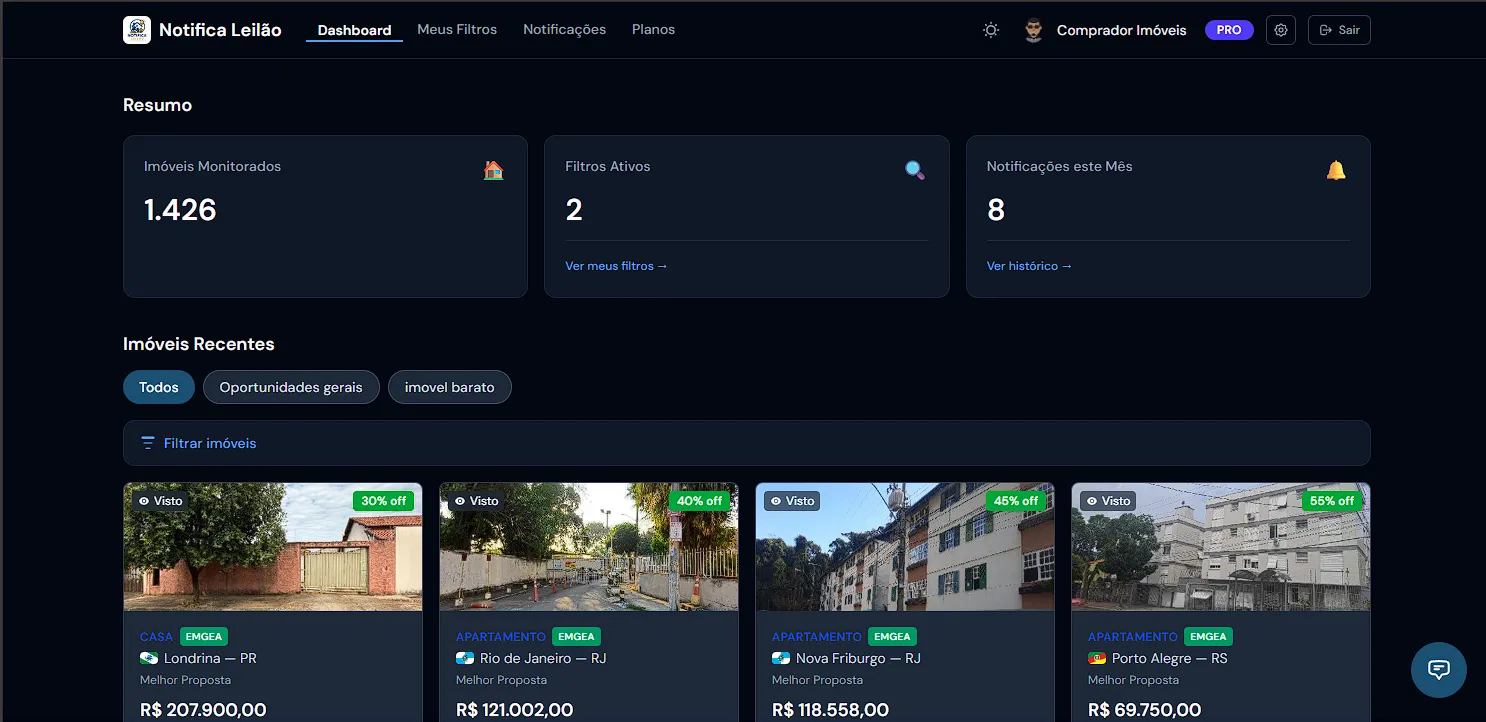Select the Todos filter chip
Image resolution: width=1486 pixels, height=722 pixels.
[159, 387]
